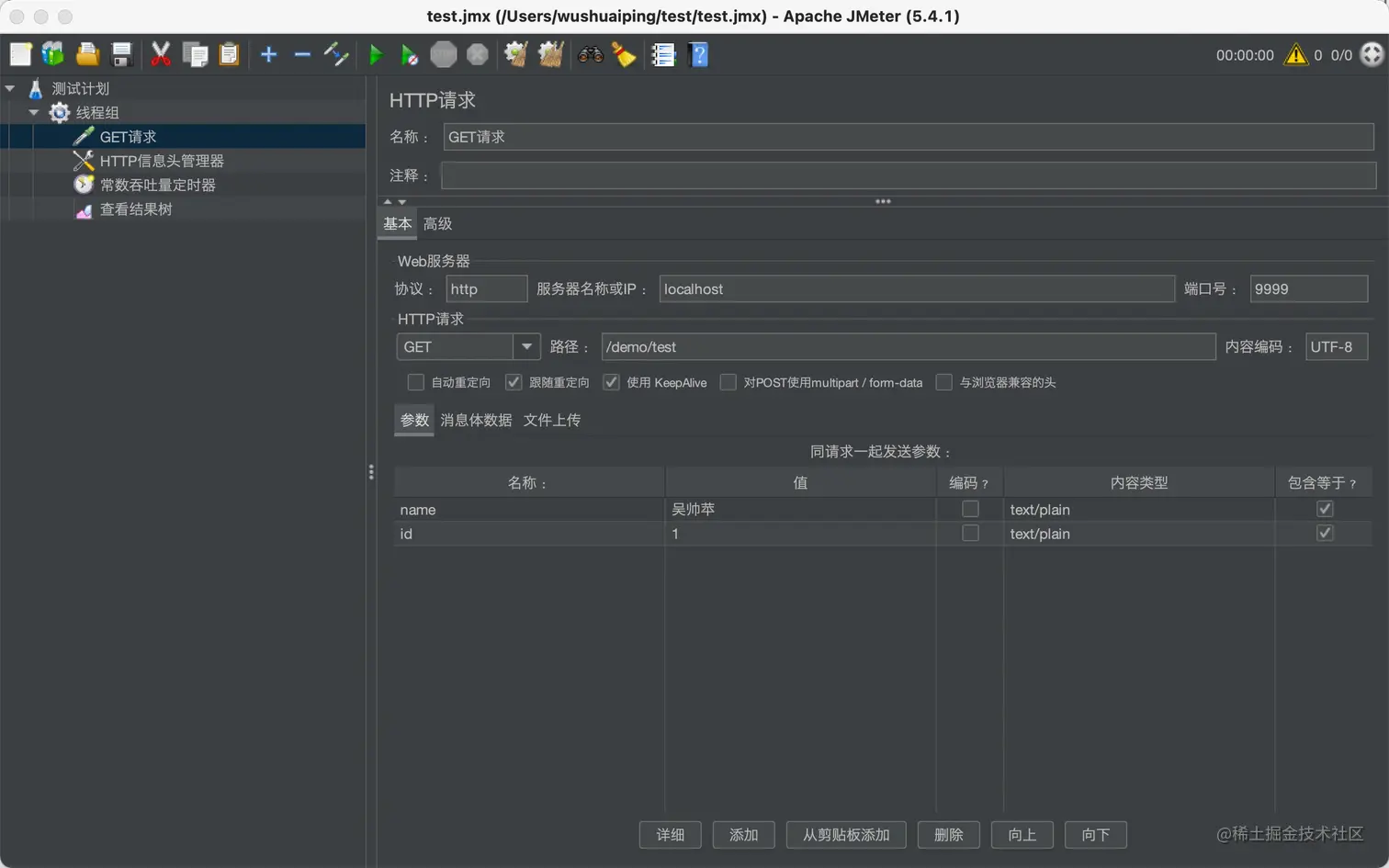Screen dimensions: 1389x868
Task: Switch to the 参数 tab
Action: point(414,420)
